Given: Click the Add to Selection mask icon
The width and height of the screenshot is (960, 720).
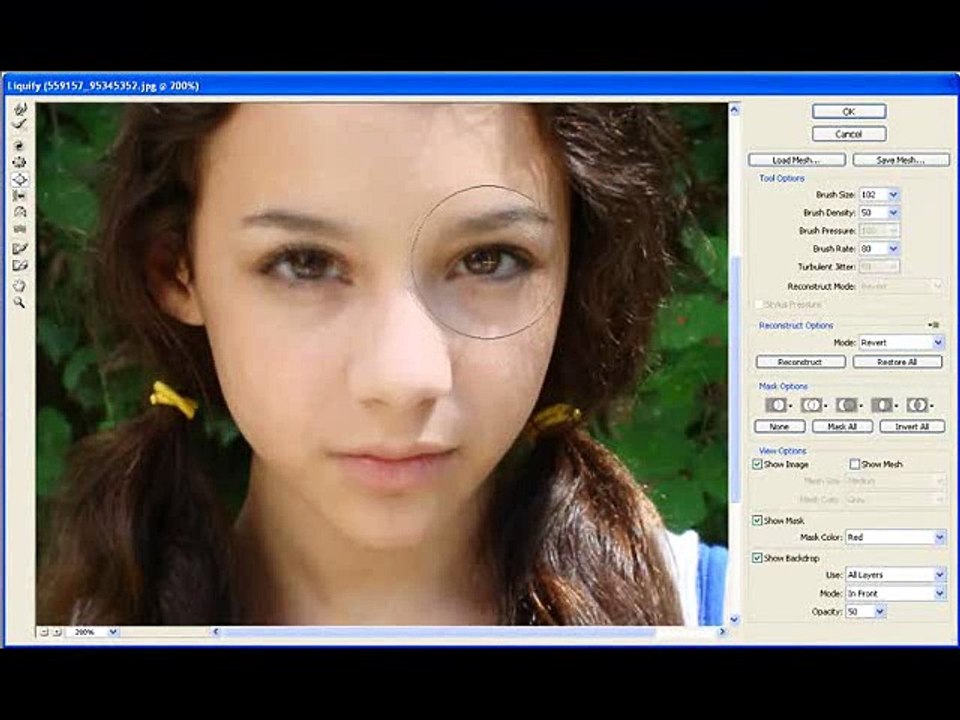Looking at the screenshot, I should point(812,405).
